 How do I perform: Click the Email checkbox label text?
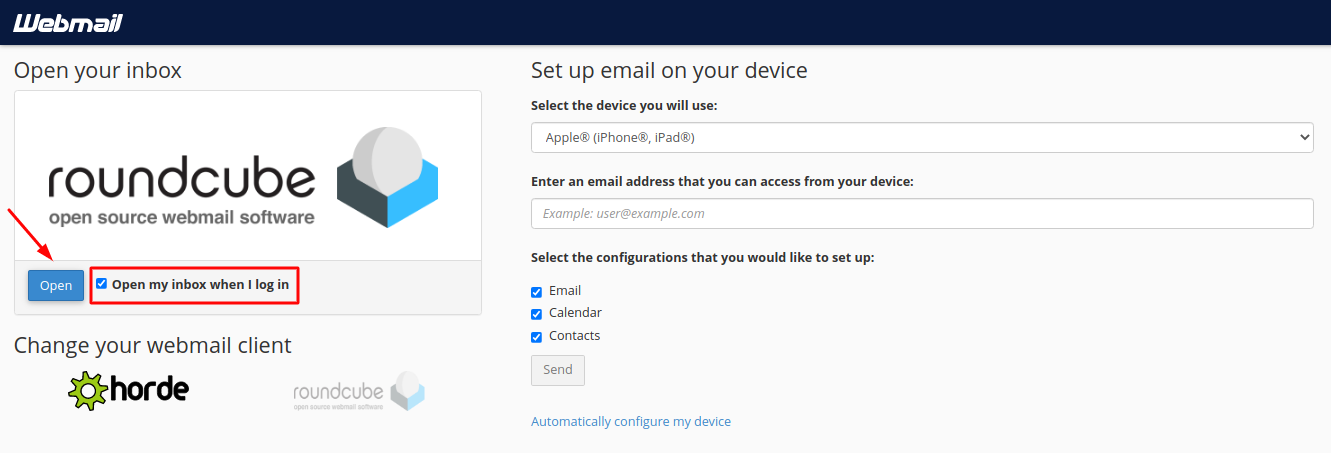[x=565, y=291]
